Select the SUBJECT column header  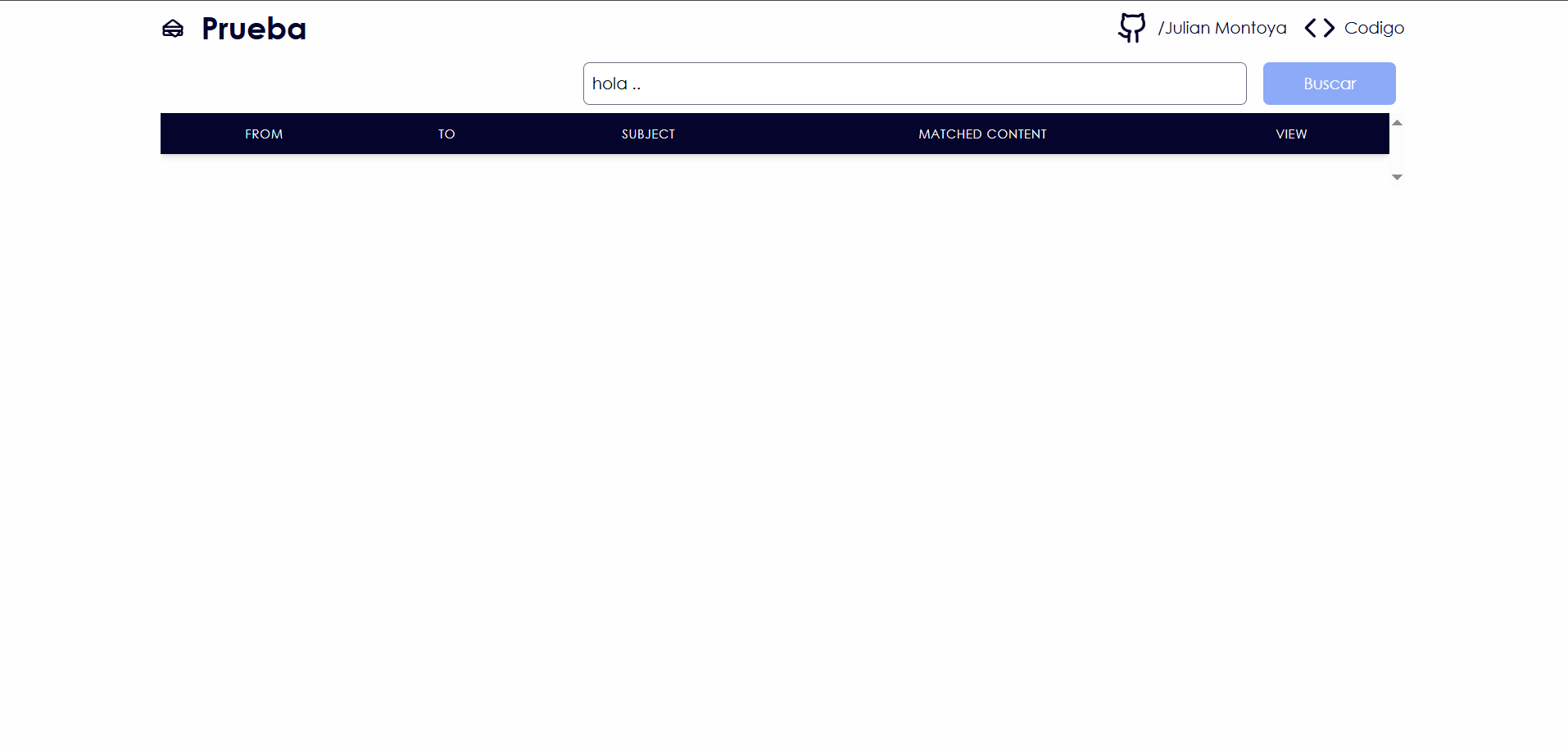coord(648,134)
